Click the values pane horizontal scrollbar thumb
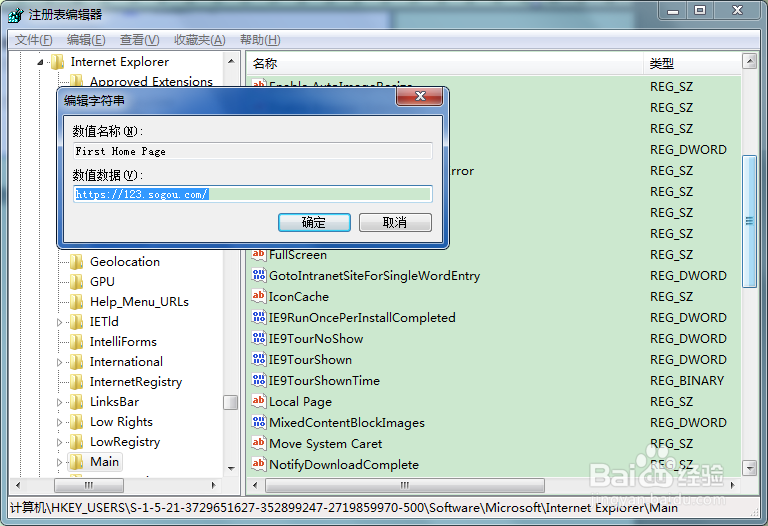 (x=405, y=485)
